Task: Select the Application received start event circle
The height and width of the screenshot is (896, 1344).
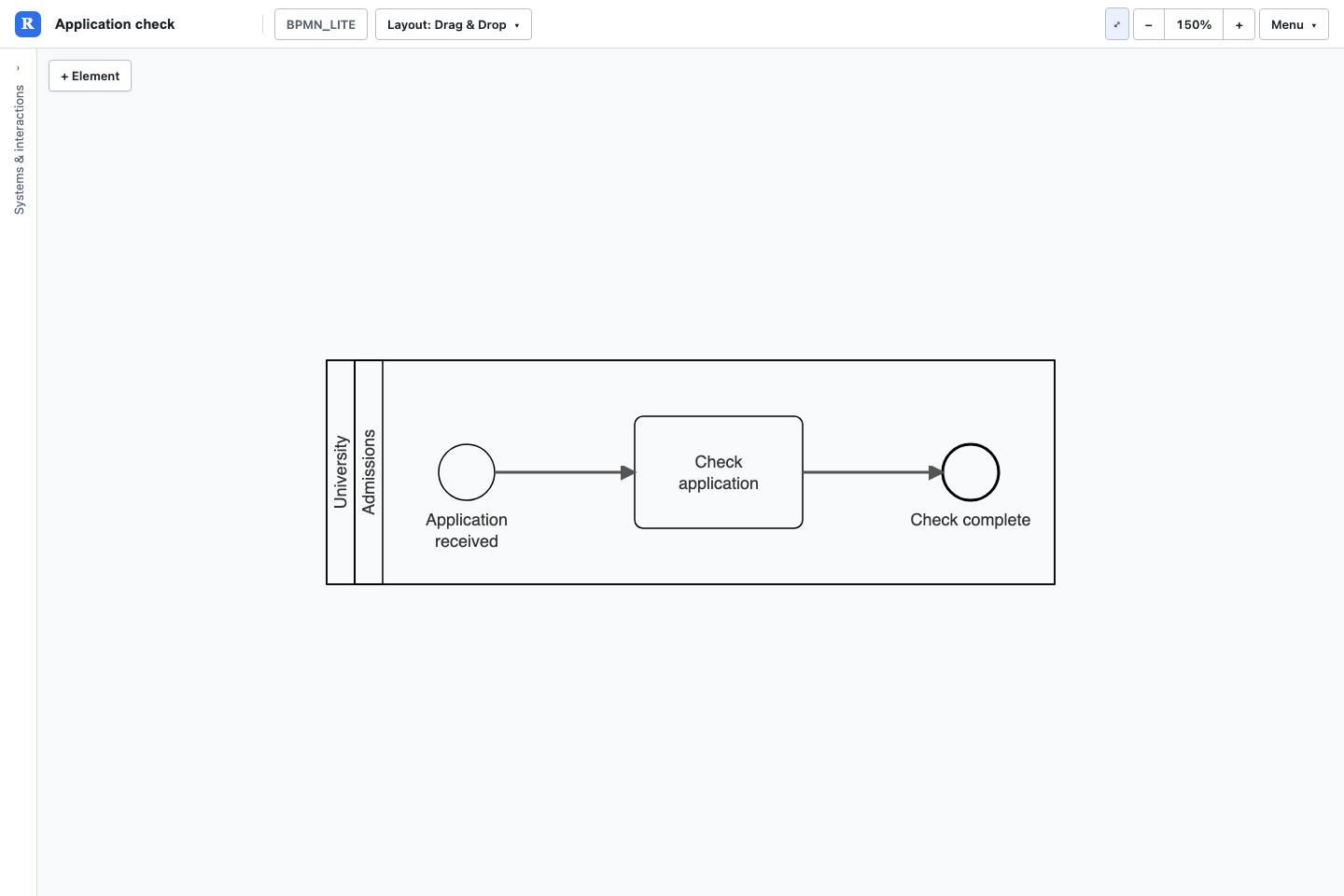Action: point(467,472)
